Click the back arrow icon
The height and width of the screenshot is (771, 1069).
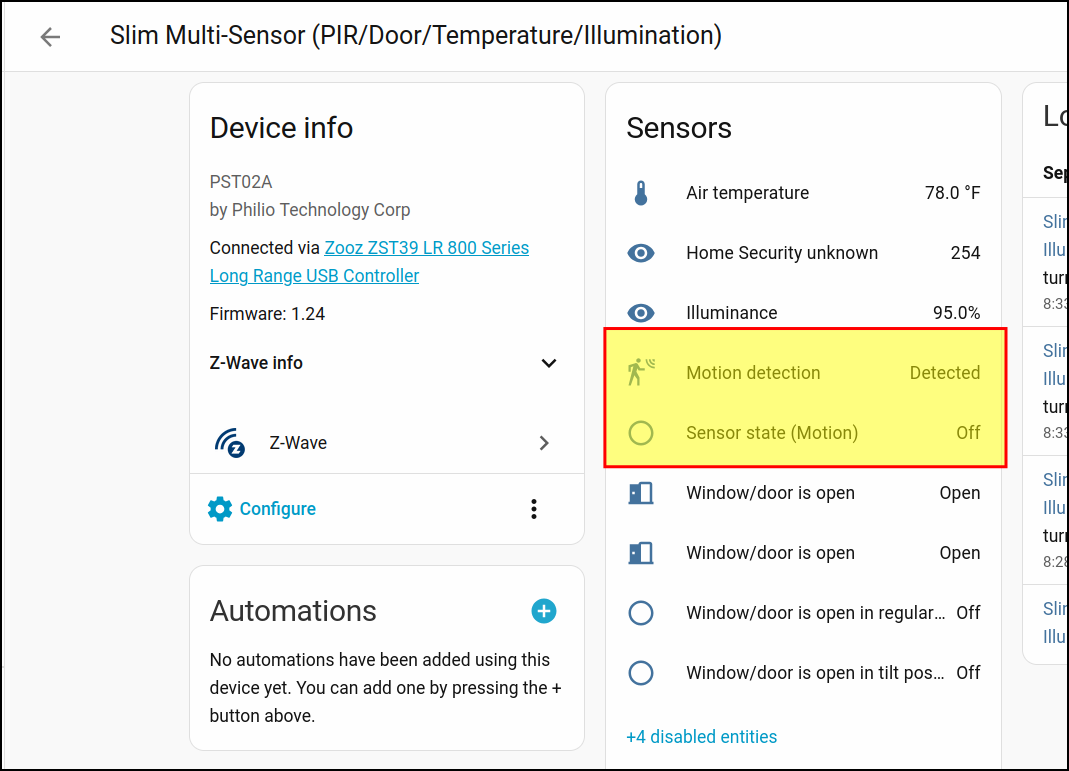coord(50,37)
